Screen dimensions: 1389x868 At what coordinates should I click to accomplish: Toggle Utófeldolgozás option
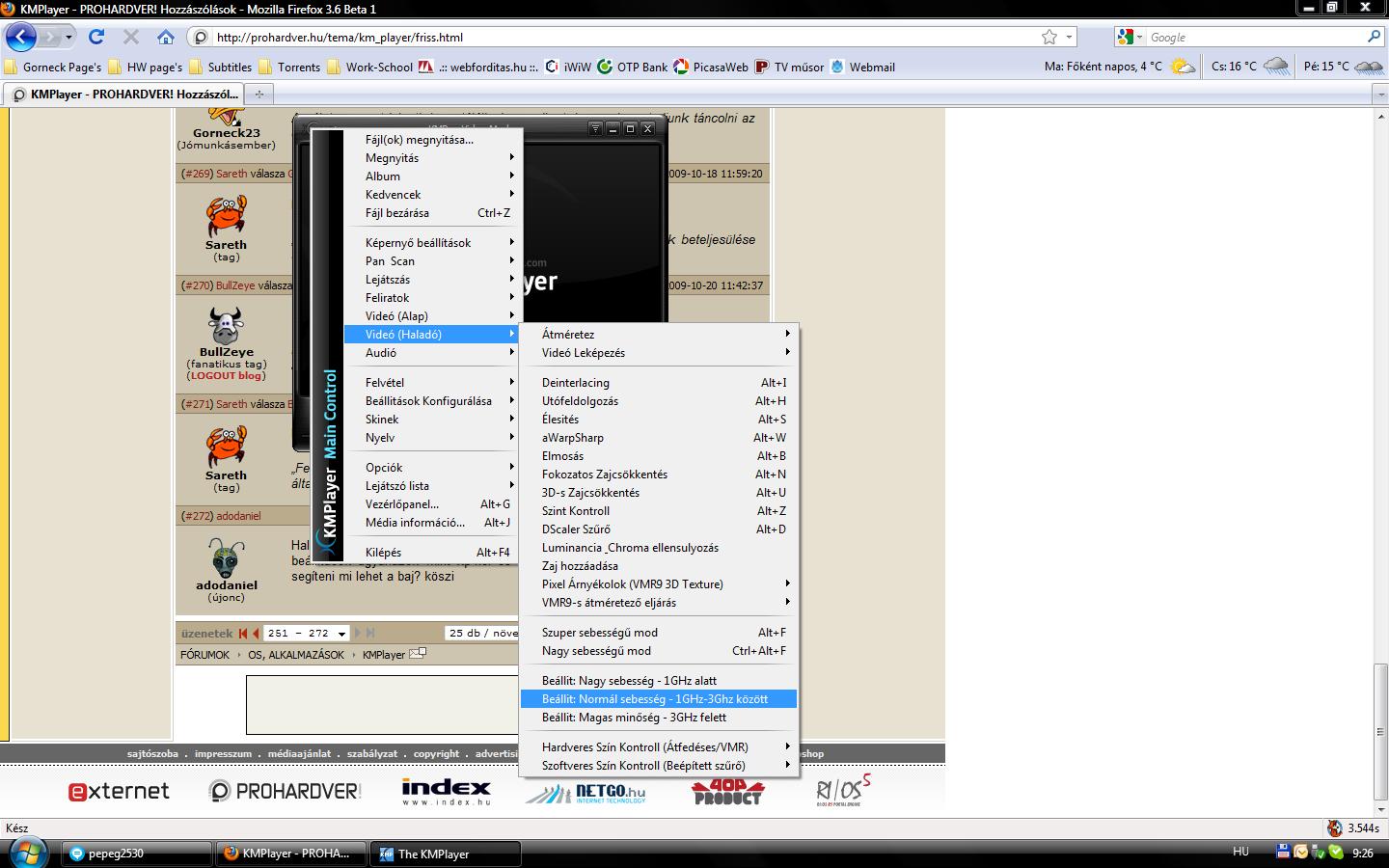click(659, 401)
